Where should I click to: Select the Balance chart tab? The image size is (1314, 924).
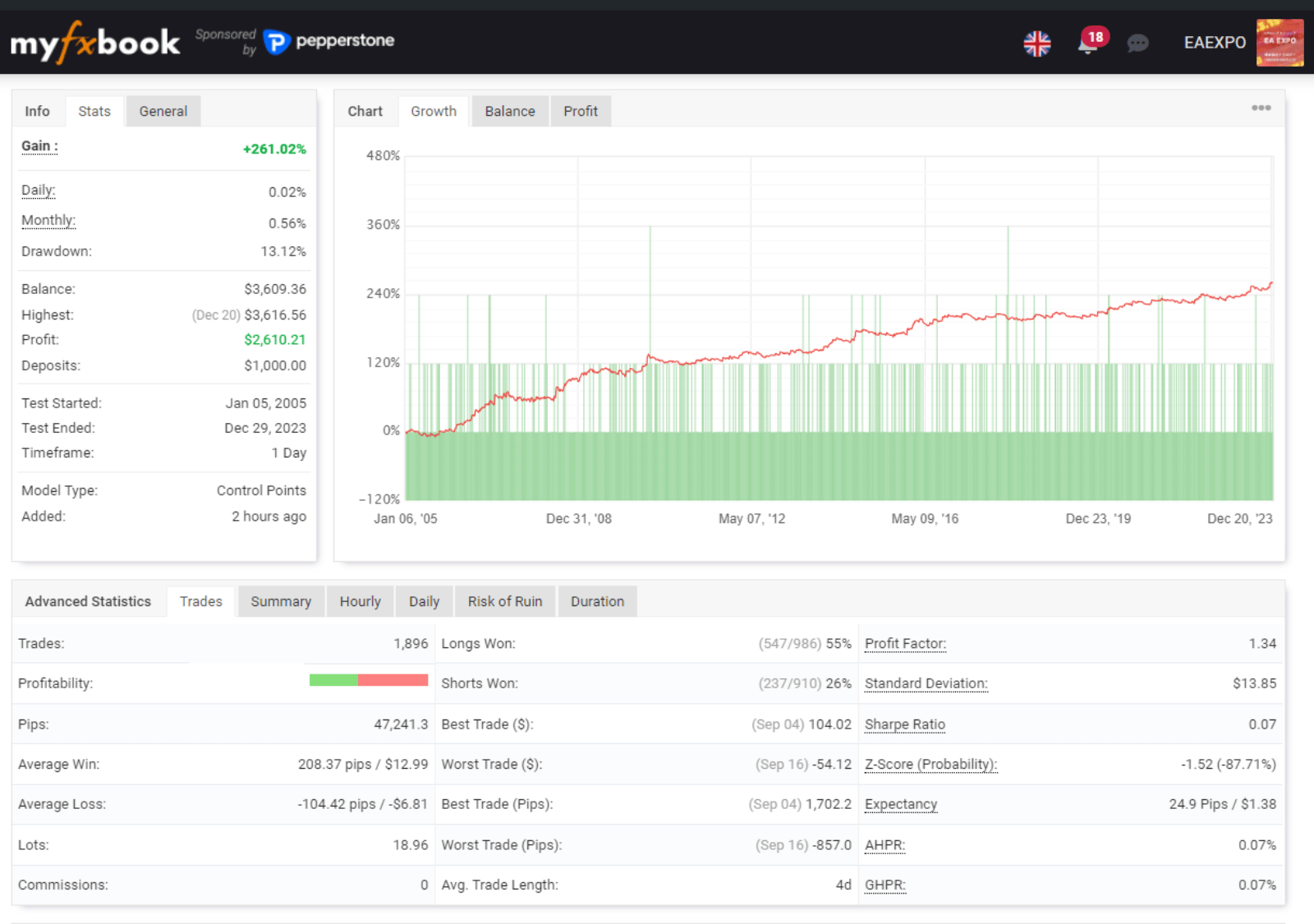[510, 111]
